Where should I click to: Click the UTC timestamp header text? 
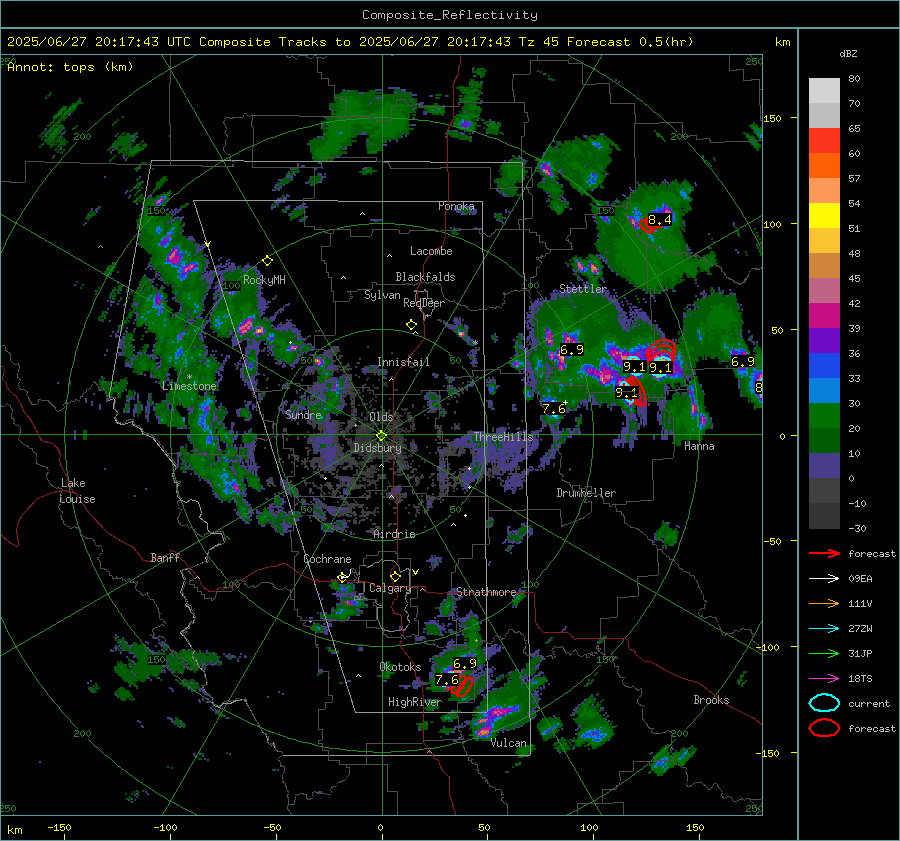[x=350, y=42]
